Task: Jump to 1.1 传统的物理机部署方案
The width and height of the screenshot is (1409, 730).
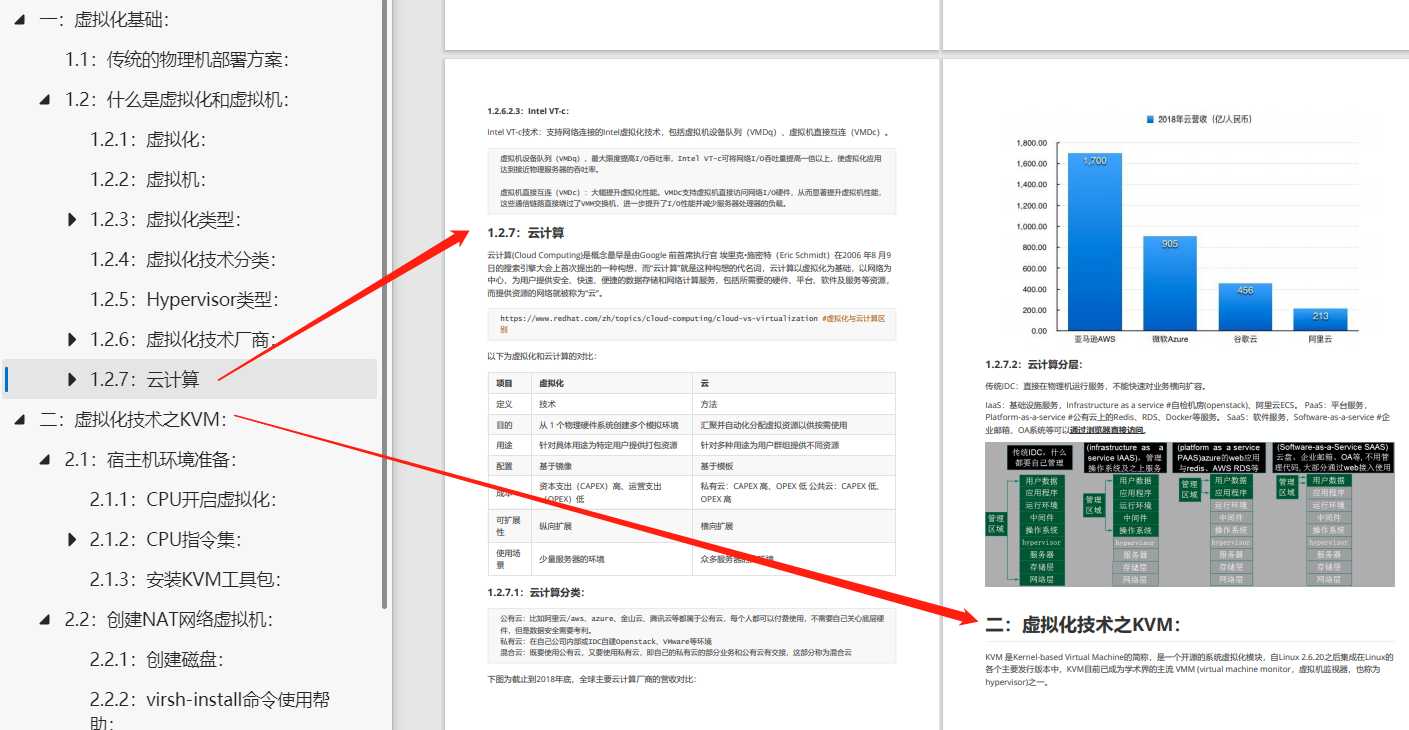Action: [x=177, y=60]
